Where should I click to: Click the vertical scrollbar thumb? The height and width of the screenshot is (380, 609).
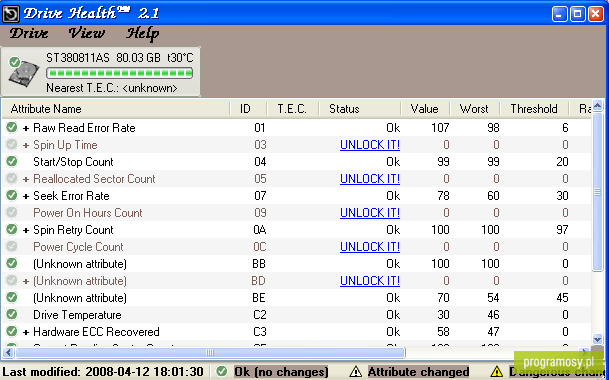[x=598, y=192]
